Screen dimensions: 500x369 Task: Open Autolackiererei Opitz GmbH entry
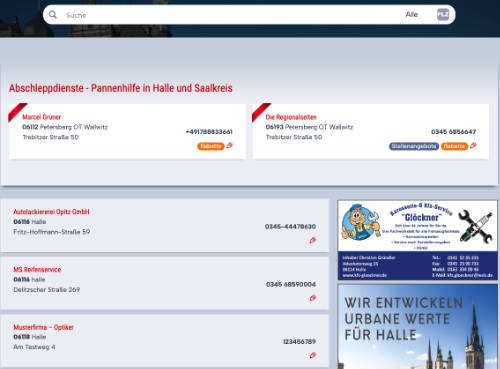tap(51, 212)
